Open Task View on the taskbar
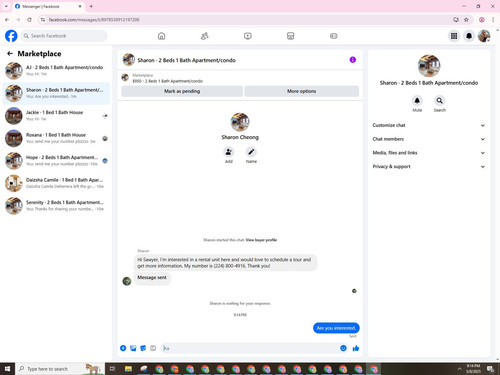The image size is (500, 375). click(112, 369)
